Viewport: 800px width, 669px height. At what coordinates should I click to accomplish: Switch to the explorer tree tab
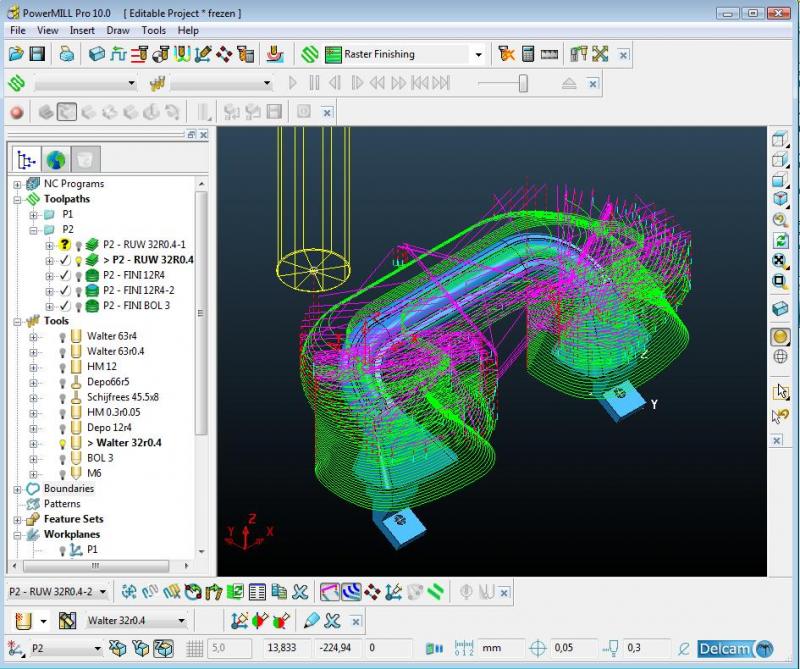click(x=26, y=160)
